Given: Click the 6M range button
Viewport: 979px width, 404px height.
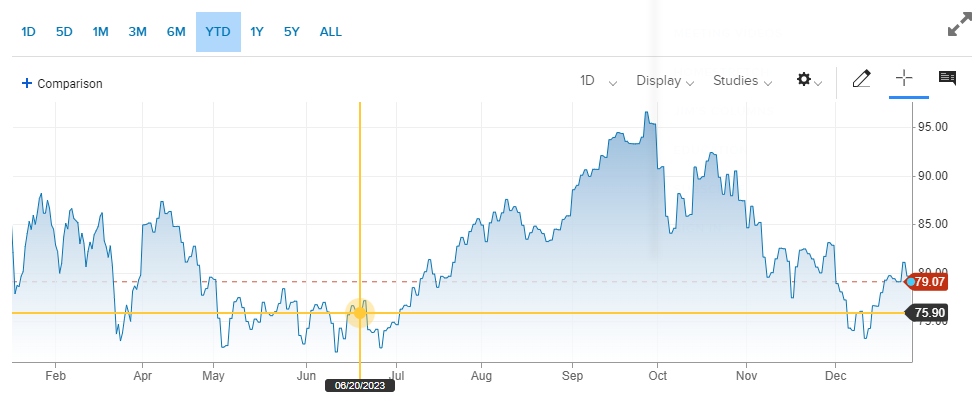Looking at the screenshot, I should tap(176, 32).
